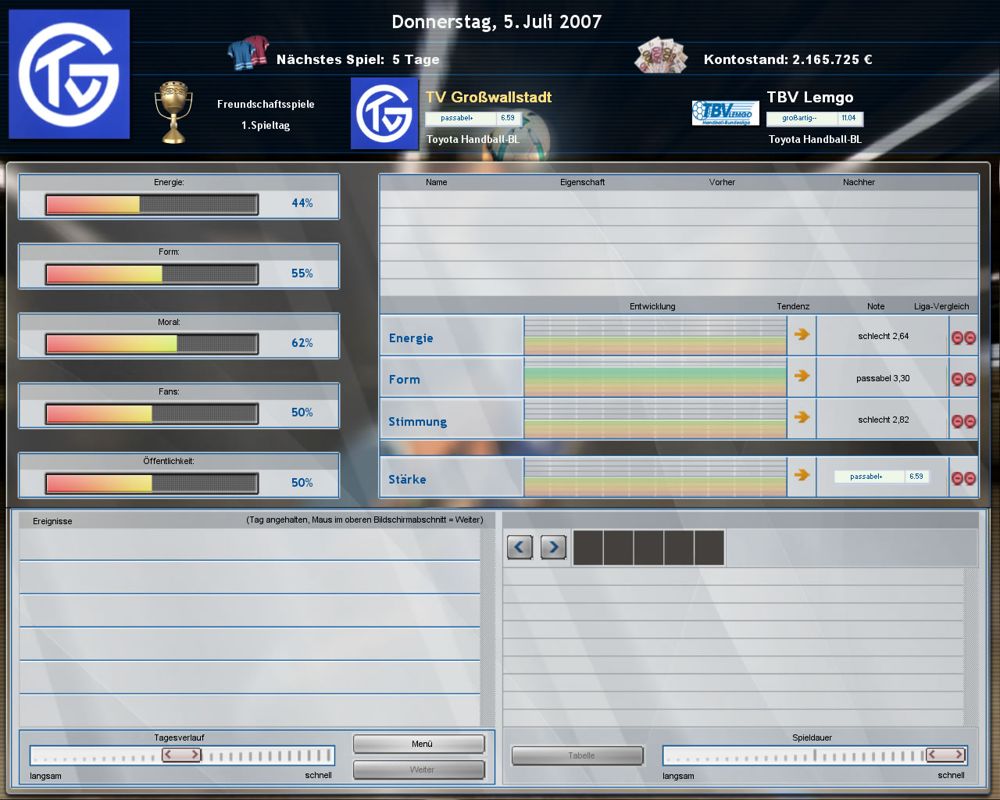The height and width of the screenshot is (800, 1000).
Task: Click the Tagesverlauf speed slider handle
Action: click(x=181, y=755)
